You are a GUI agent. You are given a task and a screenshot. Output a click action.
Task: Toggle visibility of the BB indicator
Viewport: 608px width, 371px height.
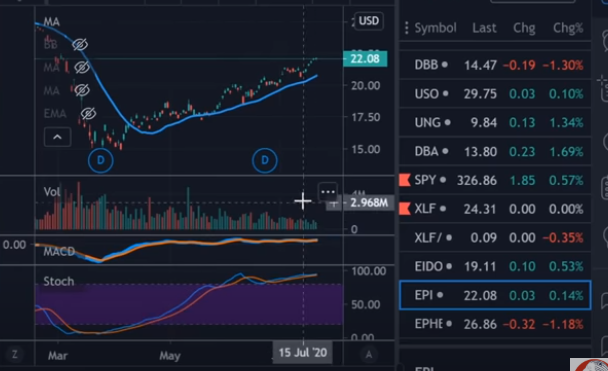click(x=80, y=45)
